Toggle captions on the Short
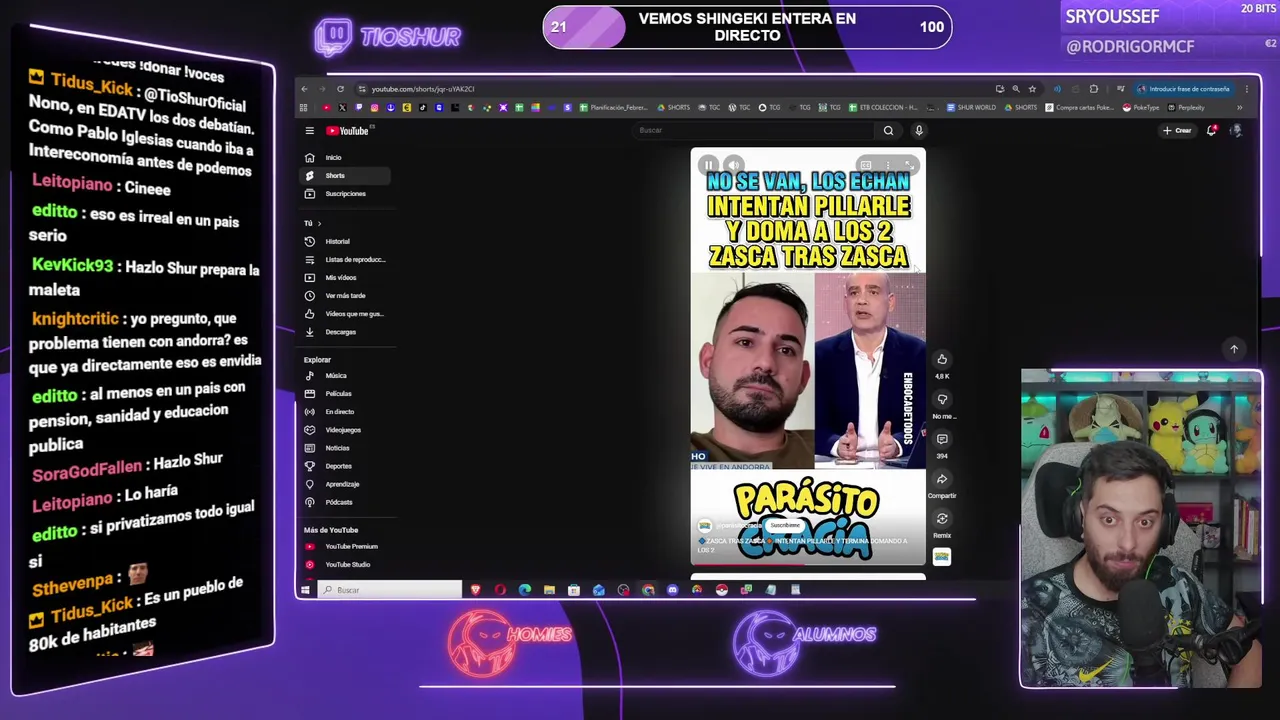 pyautogui.click(x=866, y=165)
